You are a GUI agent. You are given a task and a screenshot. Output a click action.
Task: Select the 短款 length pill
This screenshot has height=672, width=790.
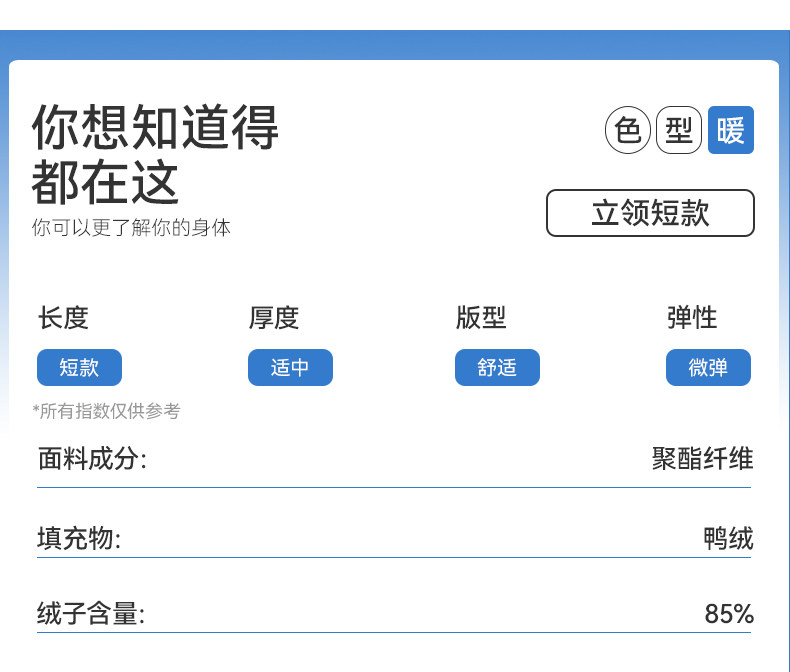(79, 367)
